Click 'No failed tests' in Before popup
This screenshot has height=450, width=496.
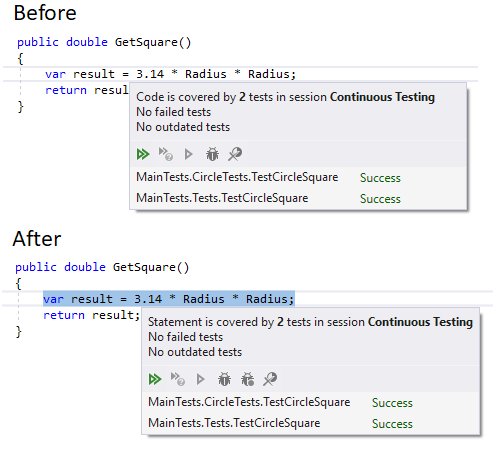(173, 112)
